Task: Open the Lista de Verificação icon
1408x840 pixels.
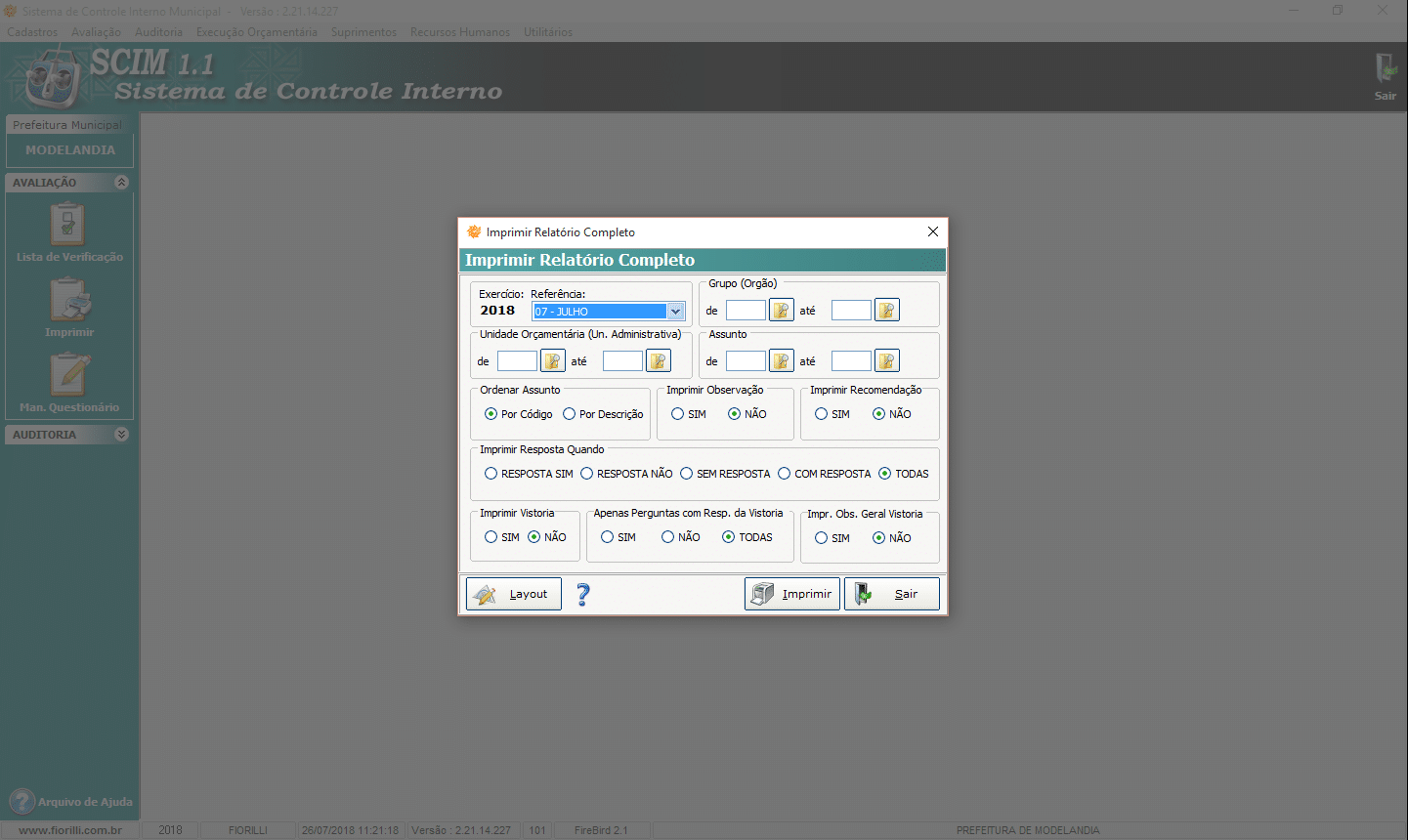Action: (68, 226)
